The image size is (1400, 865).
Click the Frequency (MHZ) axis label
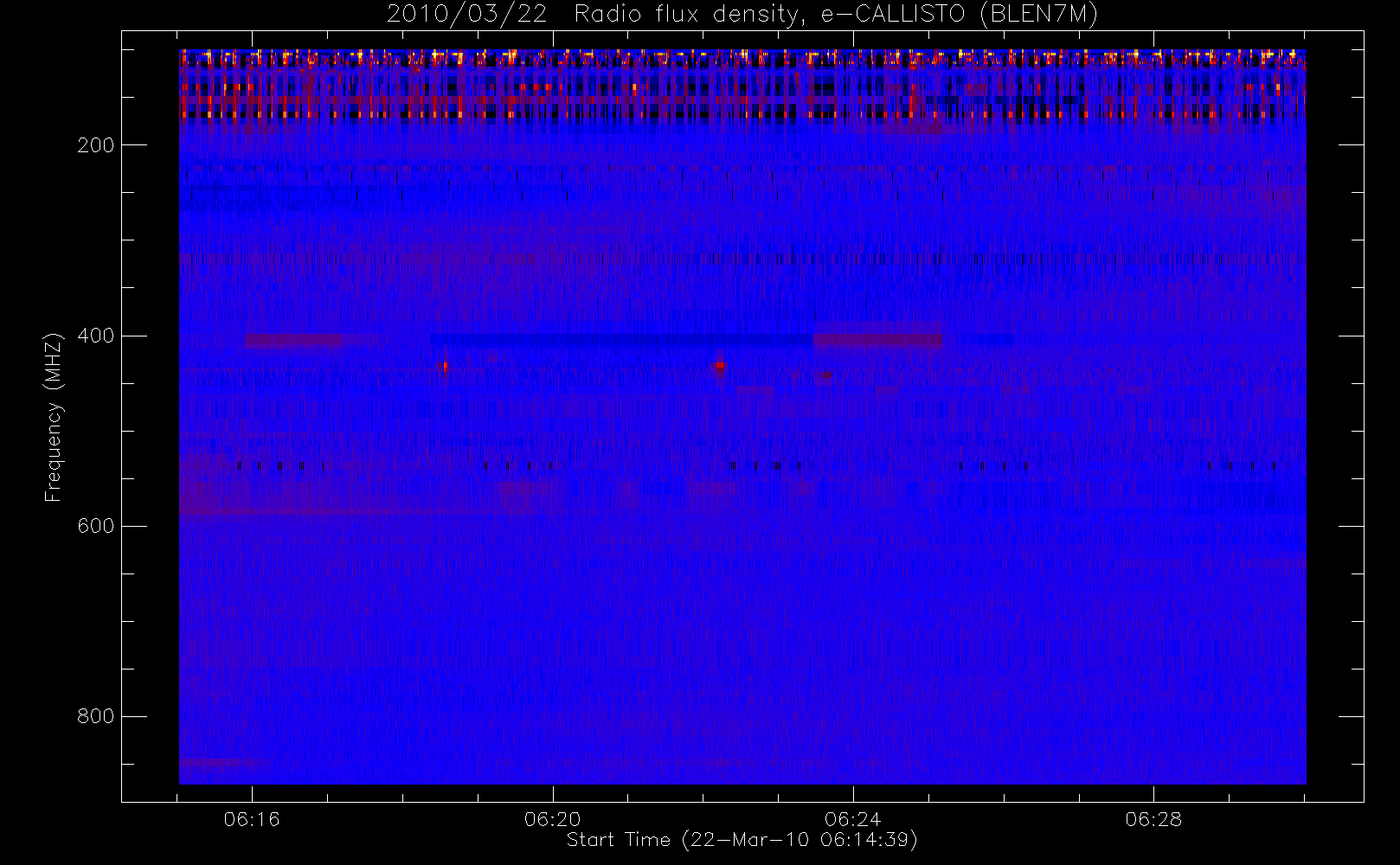point(54,417)
